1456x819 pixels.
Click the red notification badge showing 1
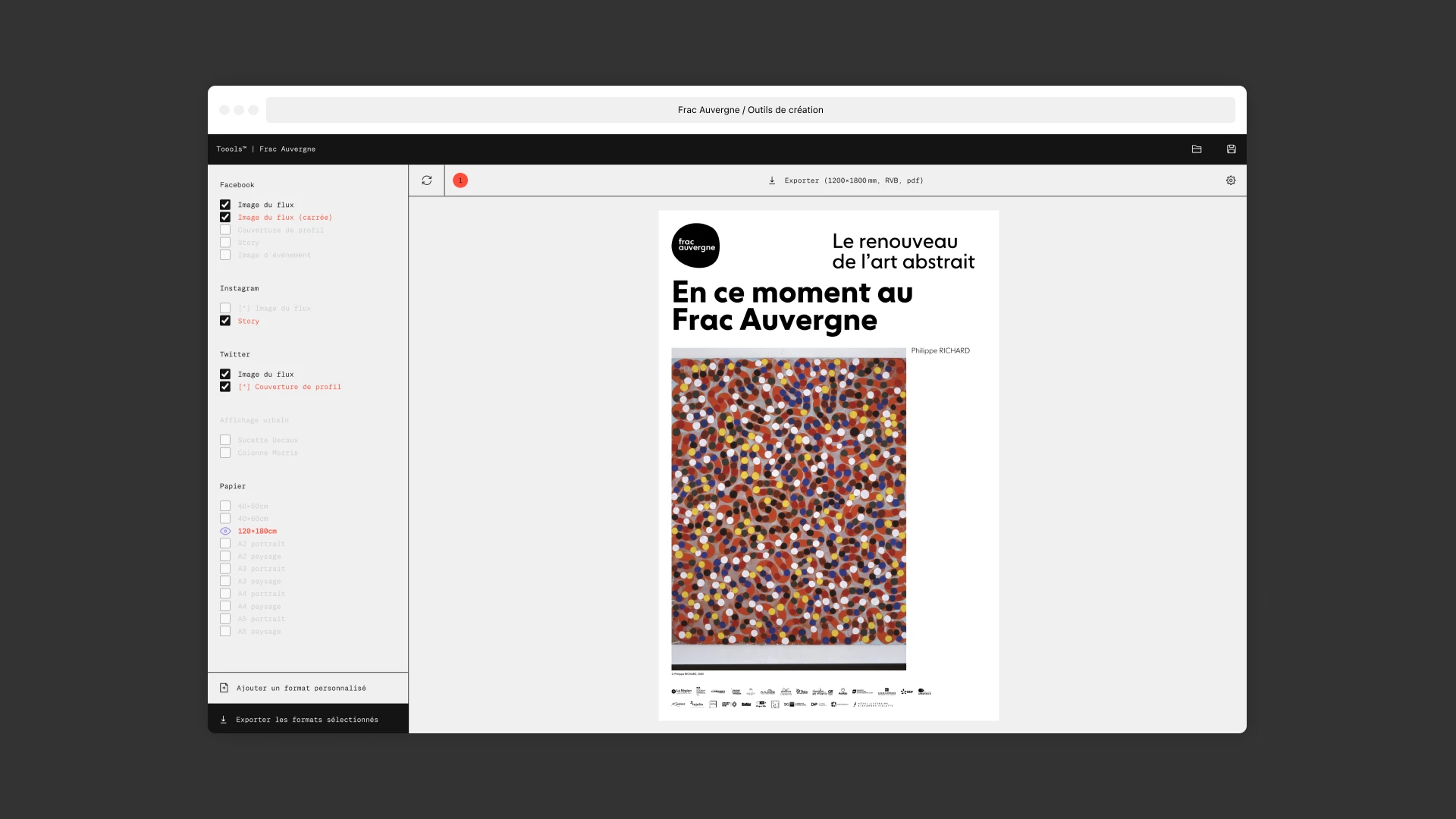460,180
